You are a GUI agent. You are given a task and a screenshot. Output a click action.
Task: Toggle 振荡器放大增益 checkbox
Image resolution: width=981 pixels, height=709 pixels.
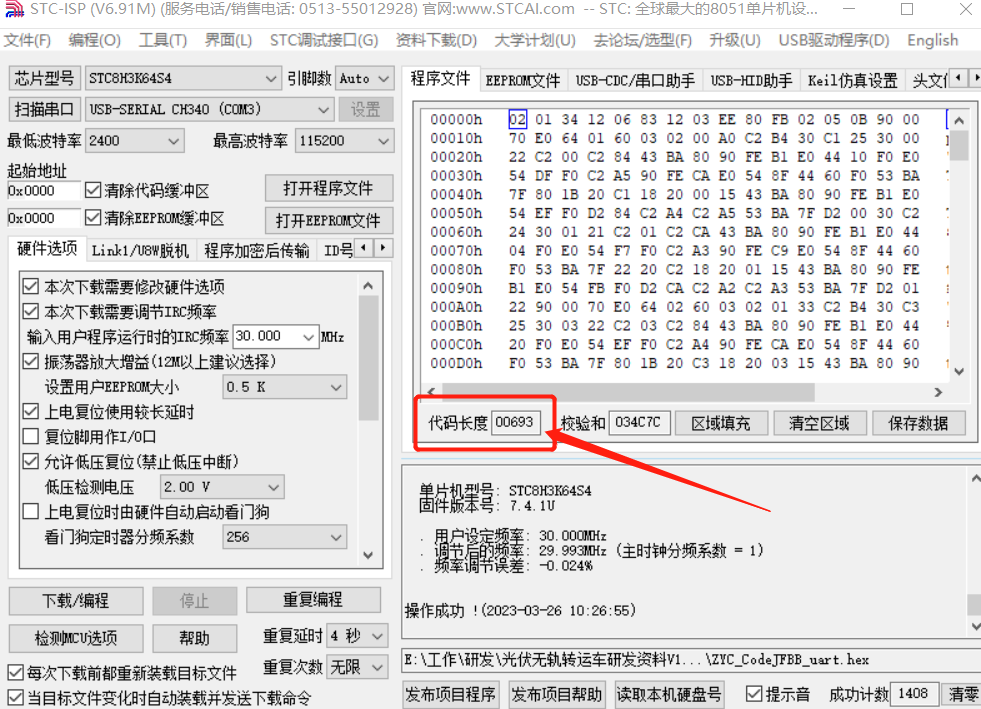tap(31, 362)
